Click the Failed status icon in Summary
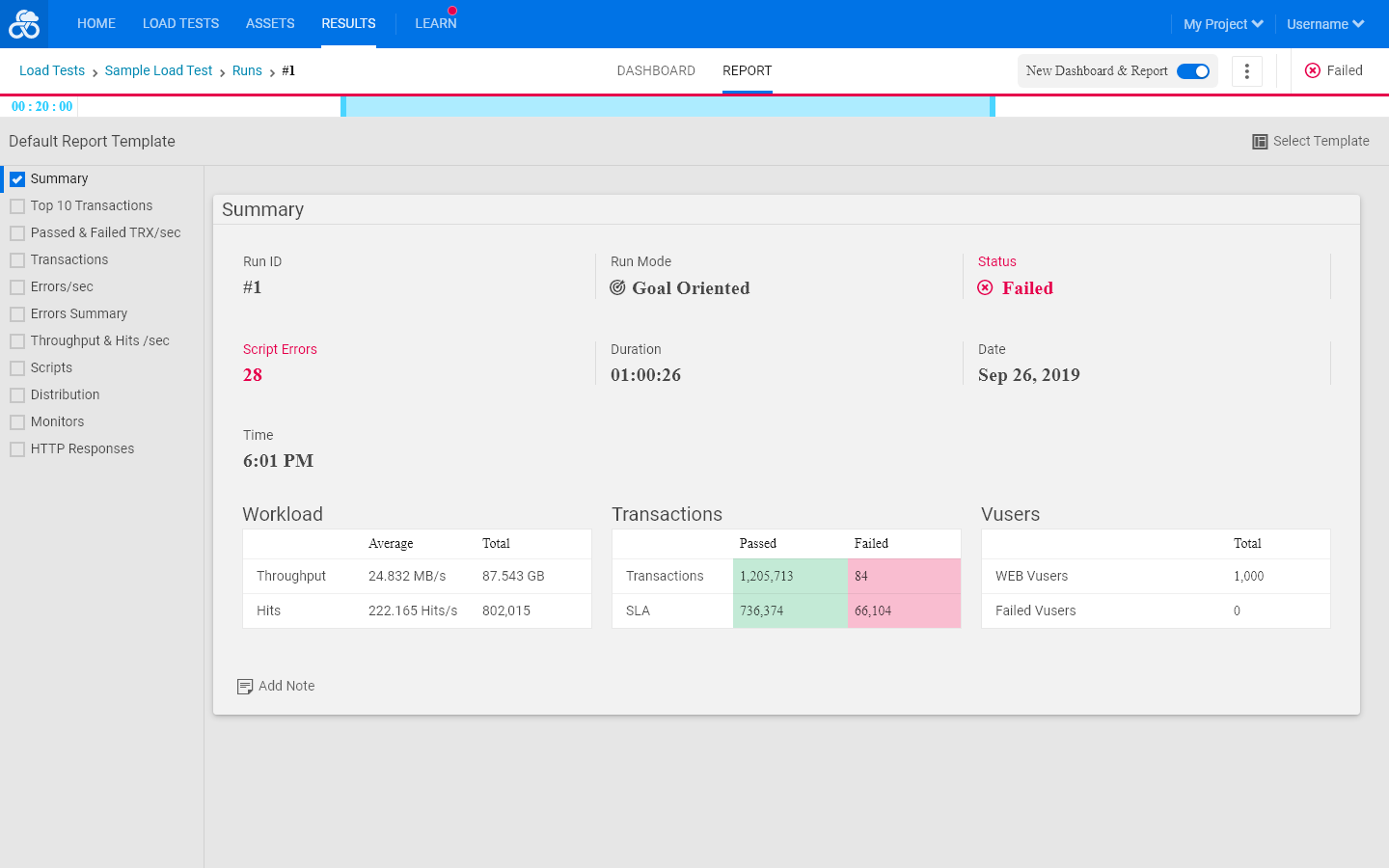 [985, 287]
